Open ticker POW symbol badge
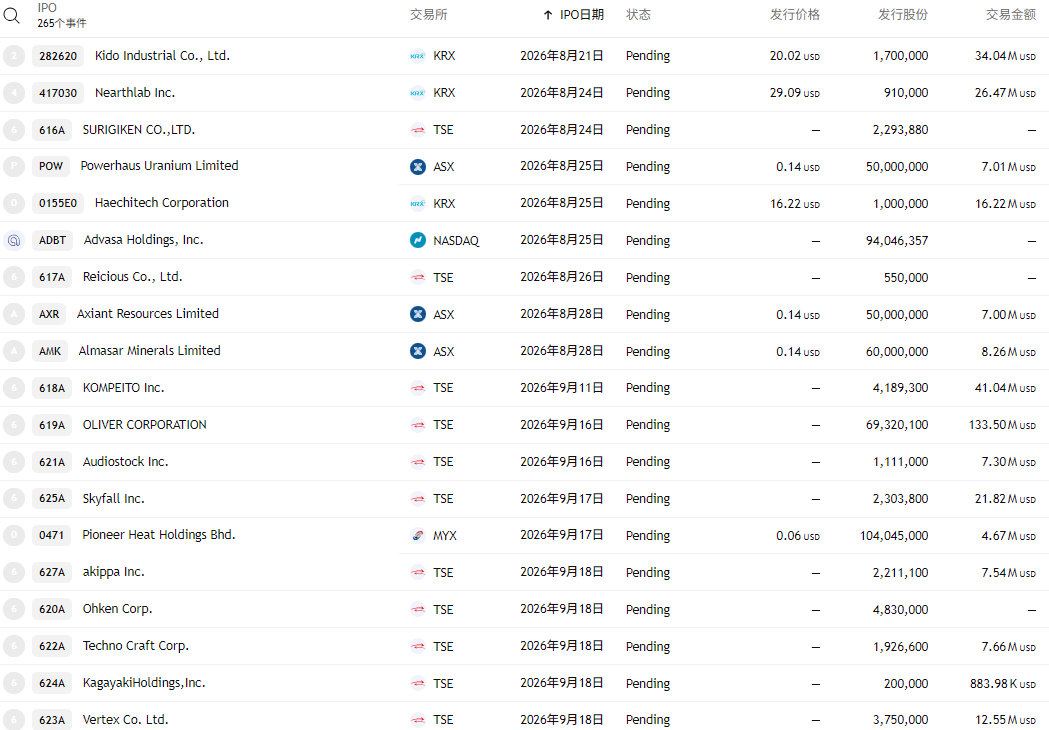The width and height of the screenshot is (1049, 730). 51,166
